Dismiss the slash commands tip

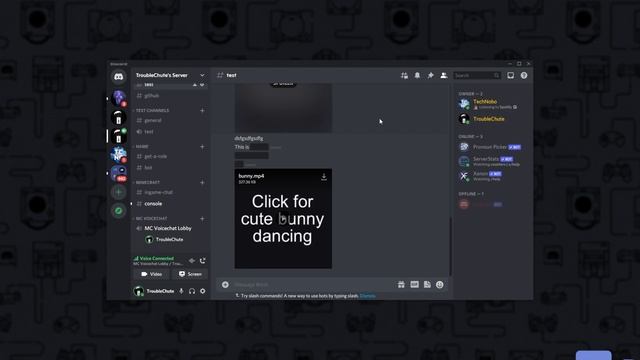point(367,296)
